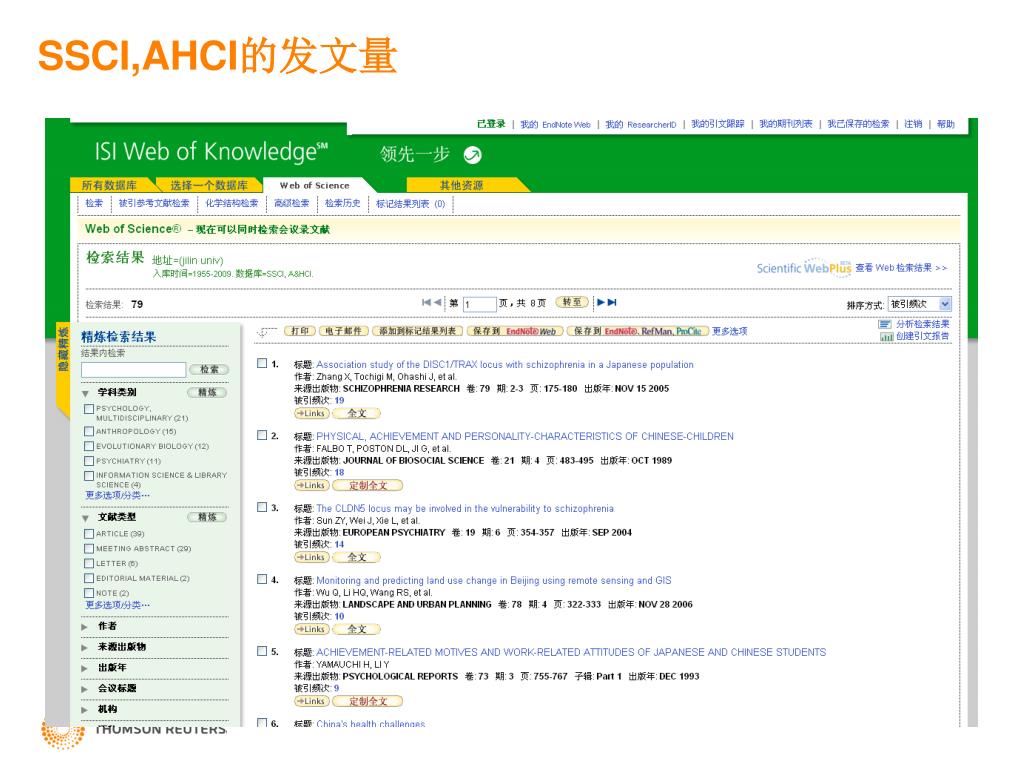Click 精炼 button in the 学科类别 section

point(207,392)
